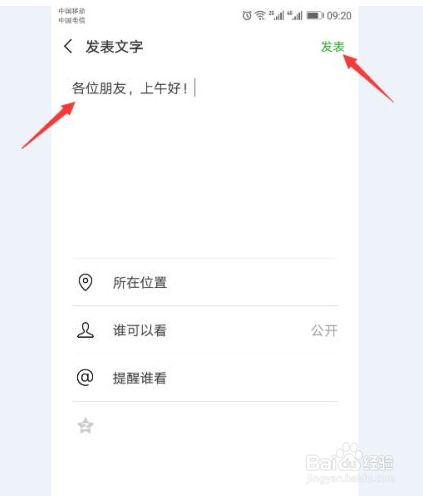This screenshot has width=423, height=496.
Task: Tap the carrier name text in status bar
Action: (72, 16)
